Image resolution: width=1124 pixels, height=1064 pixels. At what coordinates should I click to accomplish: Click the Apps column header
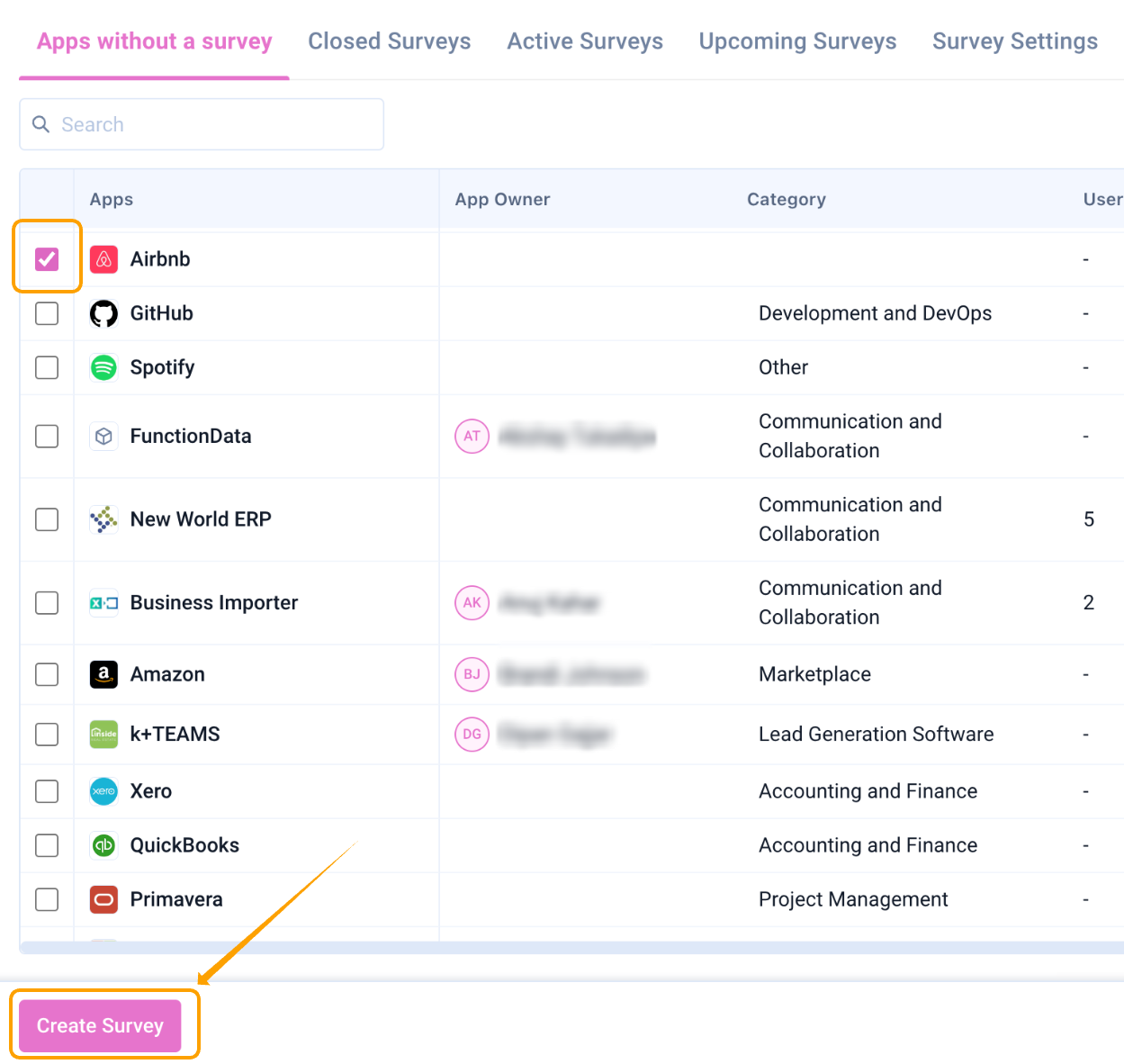tap(112, 200)
